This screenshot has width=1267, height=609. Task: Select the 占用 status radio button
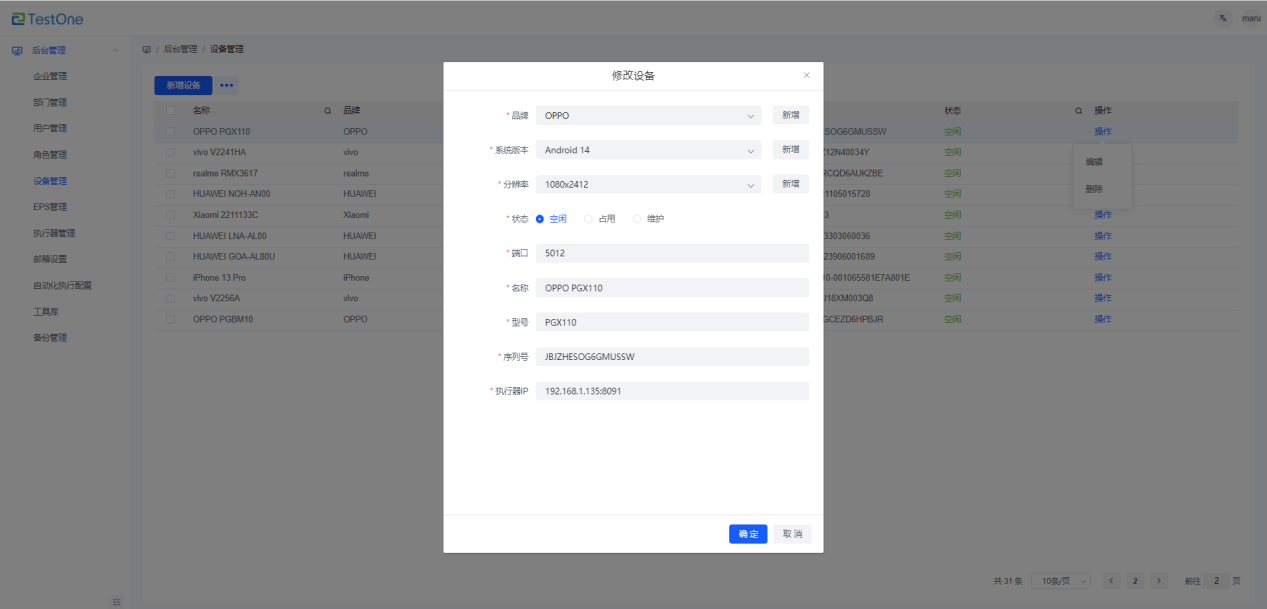click(x=588, y=219)
